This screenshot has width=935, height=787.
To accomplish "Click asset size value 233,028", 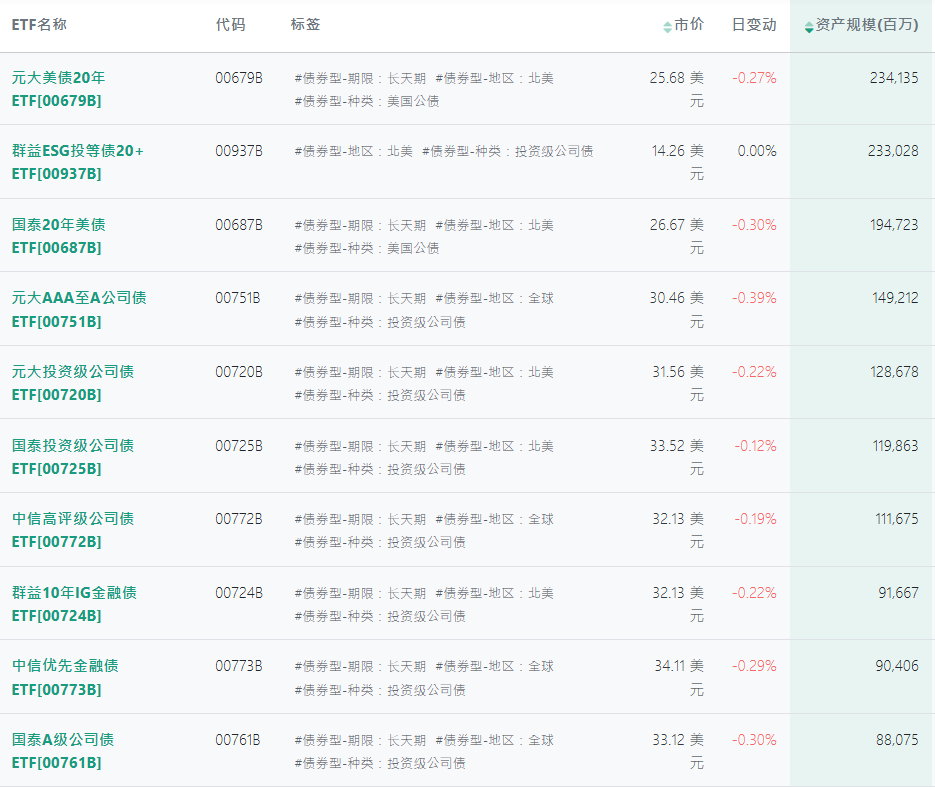I will coord(893,151).
